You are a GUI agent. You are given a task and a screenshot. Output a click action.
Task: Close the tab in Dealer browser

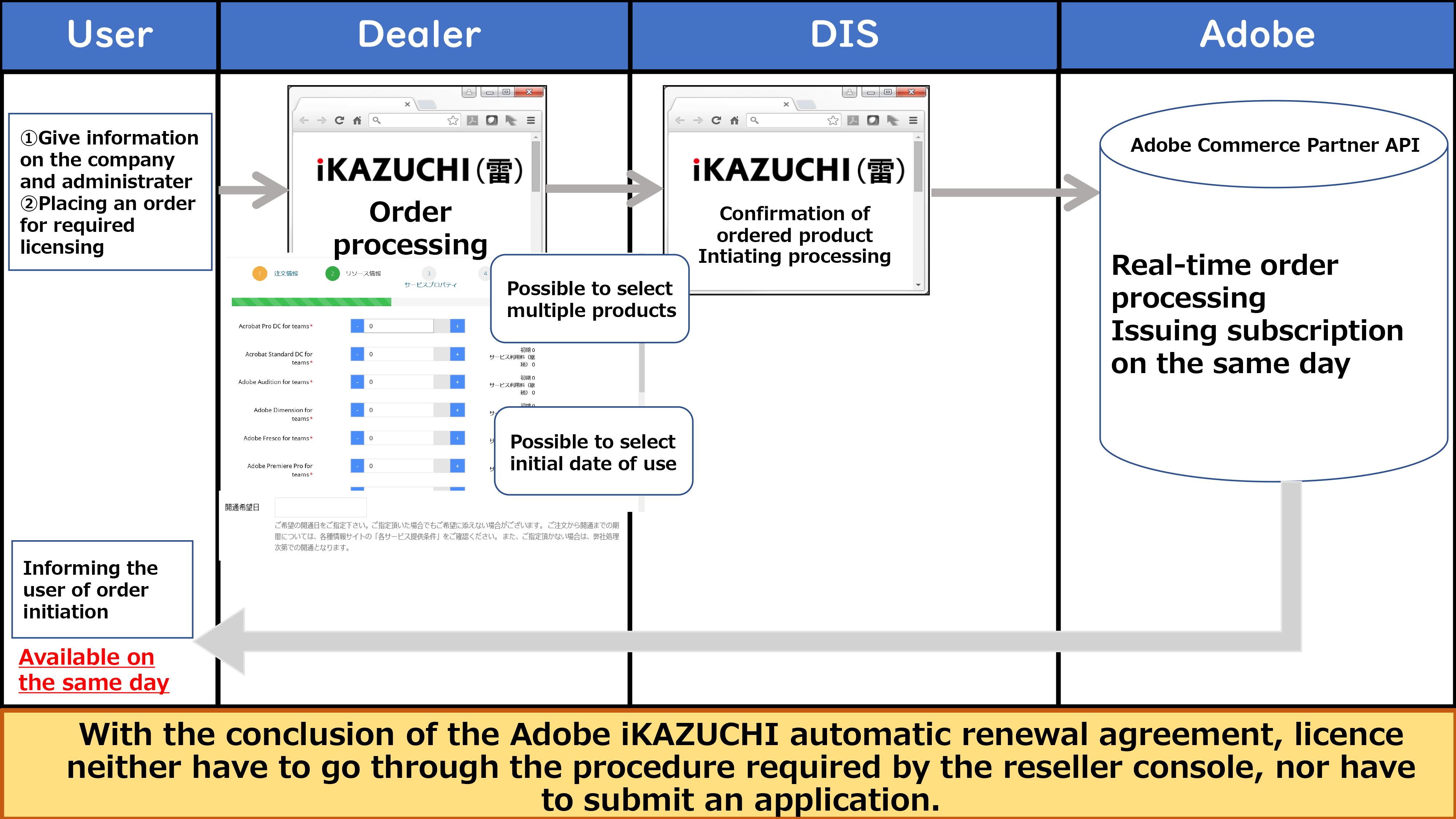[407, 104]
